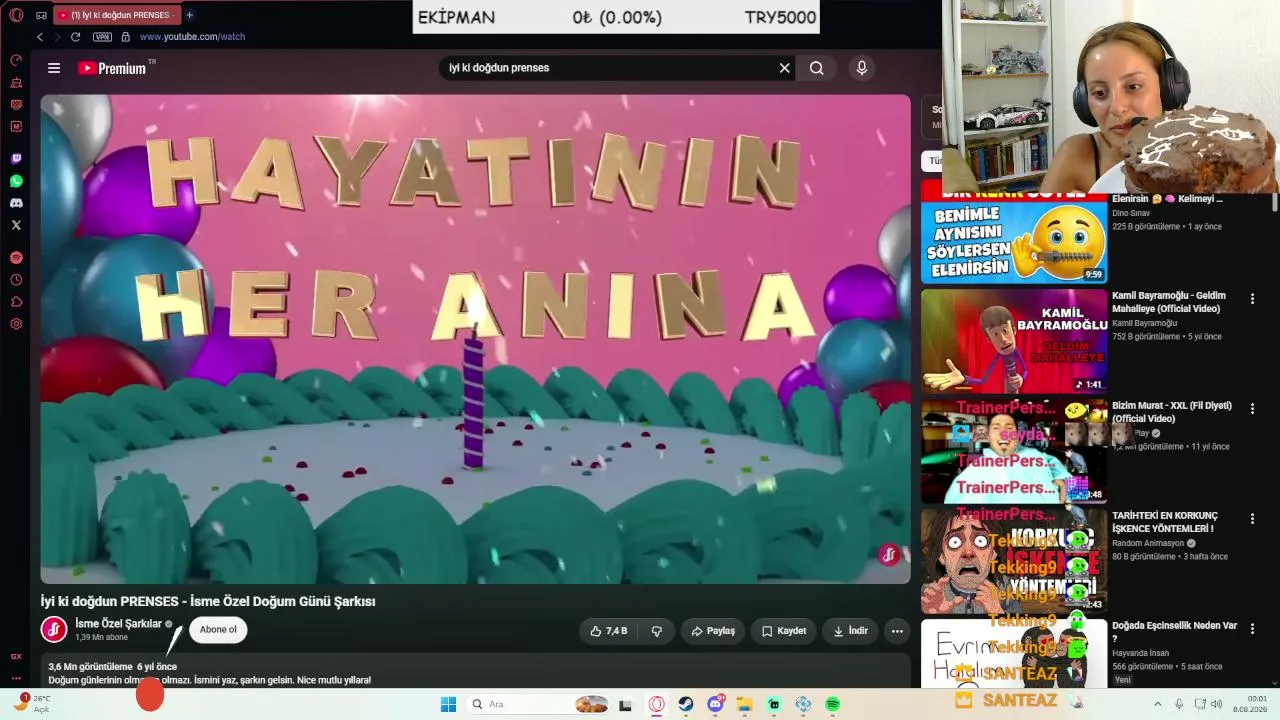Open 'Doğada Eşcinsellik Neden Var' video title
1280x720 pixels.
click(1175, 632)
